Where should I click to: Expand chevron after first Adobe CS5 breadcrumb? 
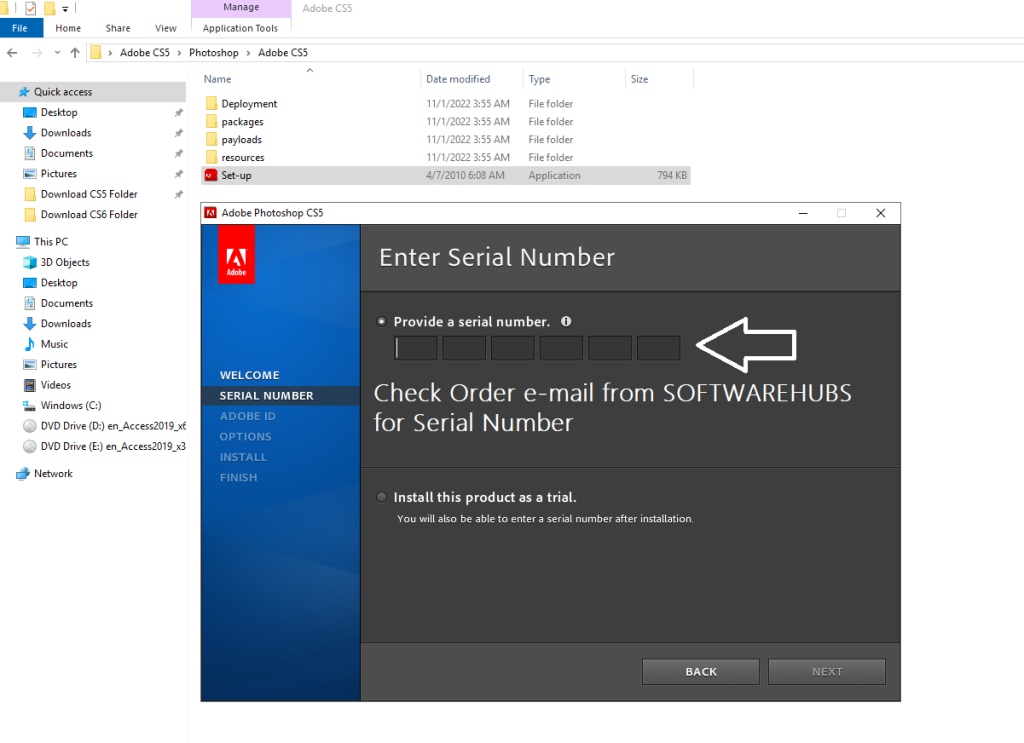coord(179,53)
